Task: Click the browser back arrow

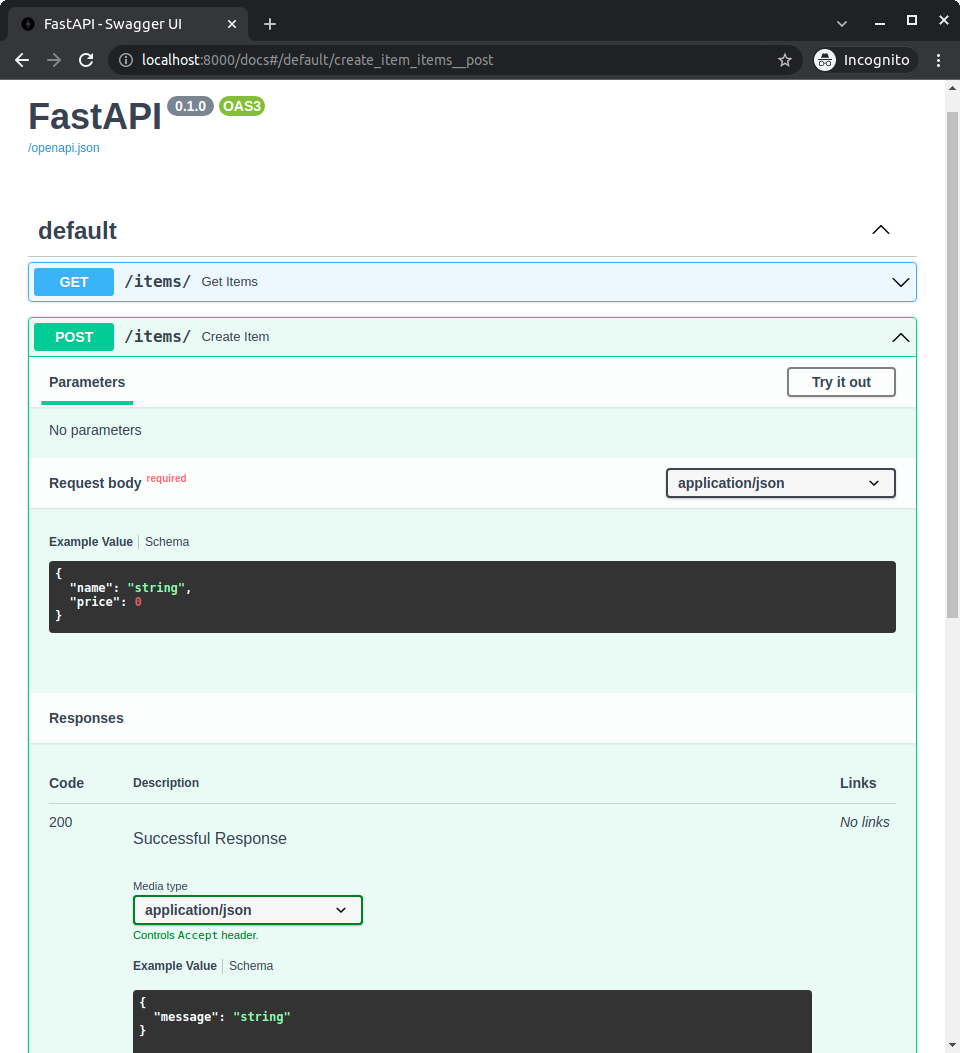Action: tap(22, 60)
